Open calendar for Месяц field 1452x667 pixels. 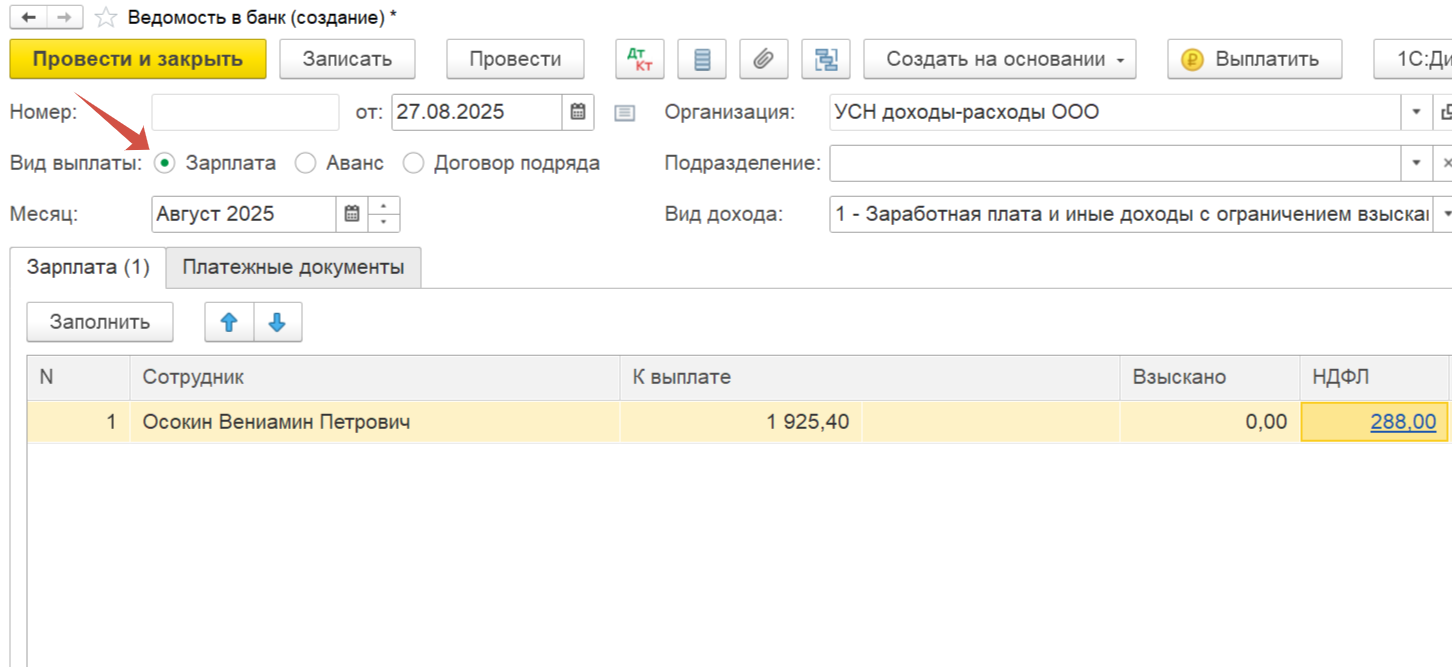click(352, 214)
